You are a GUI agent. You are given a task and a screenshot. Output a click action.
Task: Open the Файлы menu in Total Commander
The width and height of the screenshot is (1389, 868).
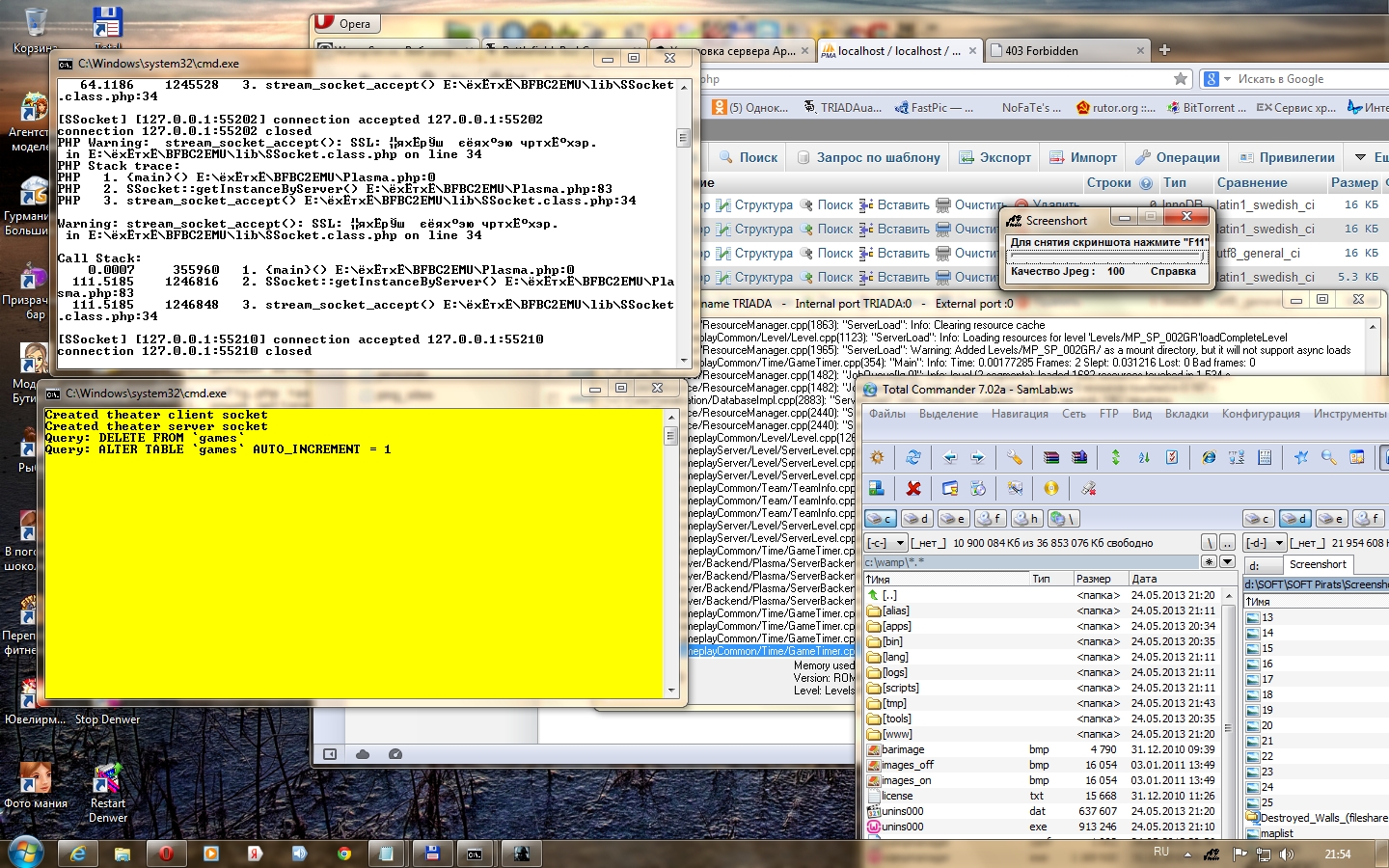[x=887, y=414]
